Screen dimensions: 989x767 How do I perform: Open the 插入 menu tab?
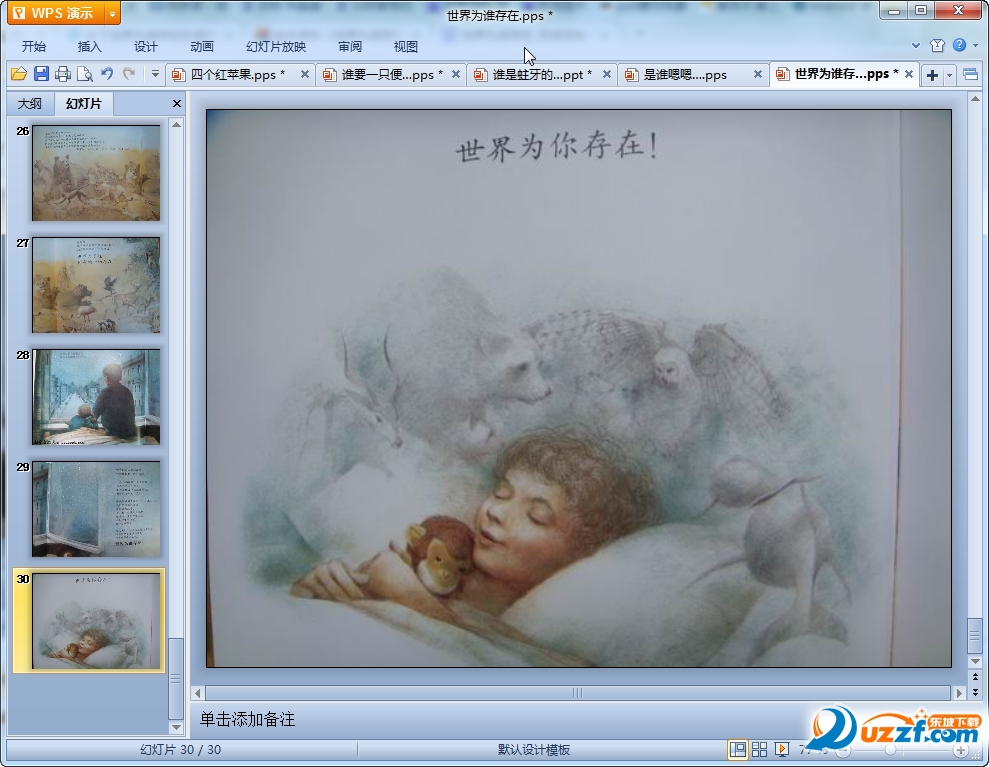[x=89, y=47]
